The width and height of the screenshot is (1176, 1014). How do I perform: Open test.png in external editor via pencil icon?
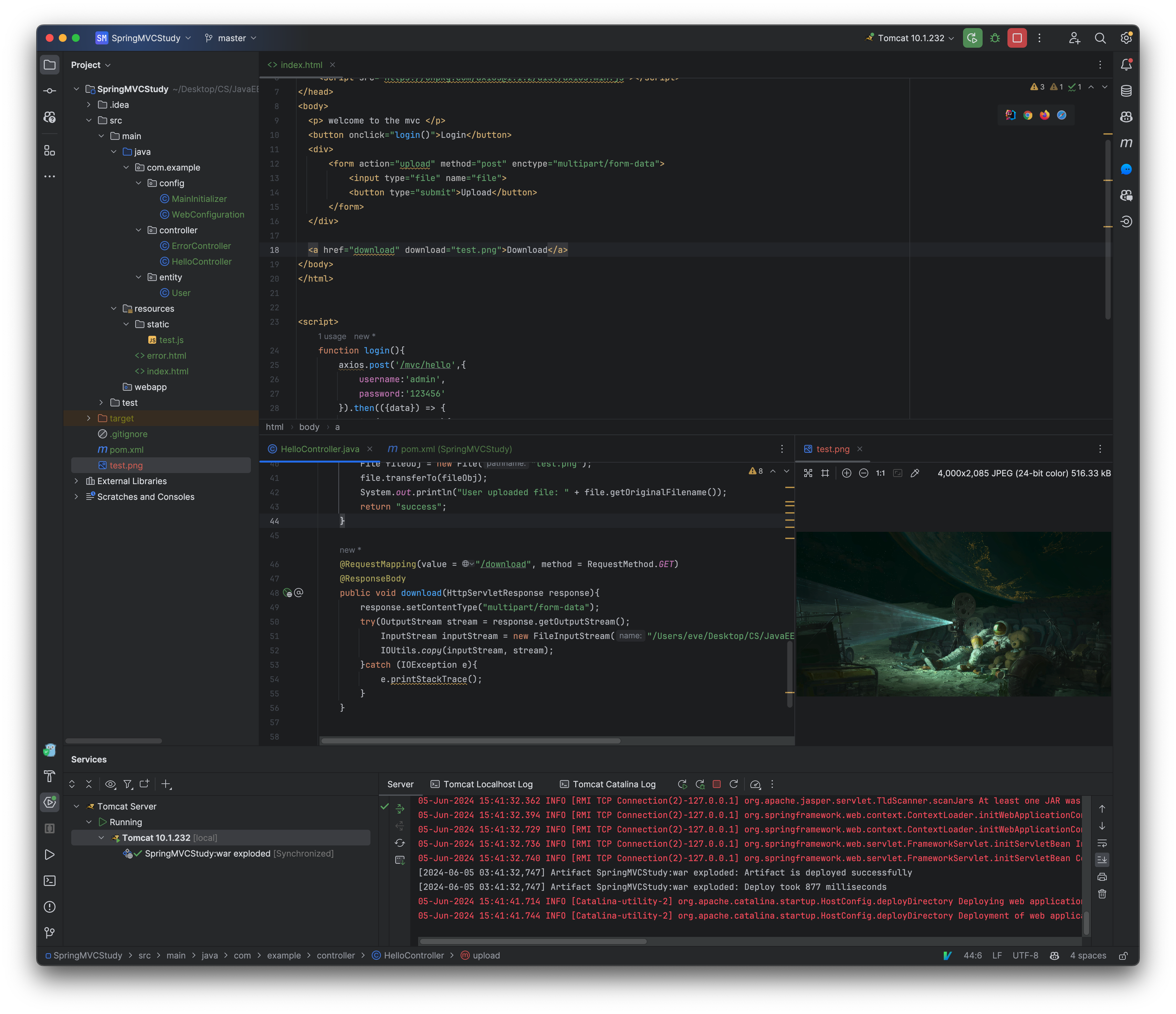click(916, 473)
